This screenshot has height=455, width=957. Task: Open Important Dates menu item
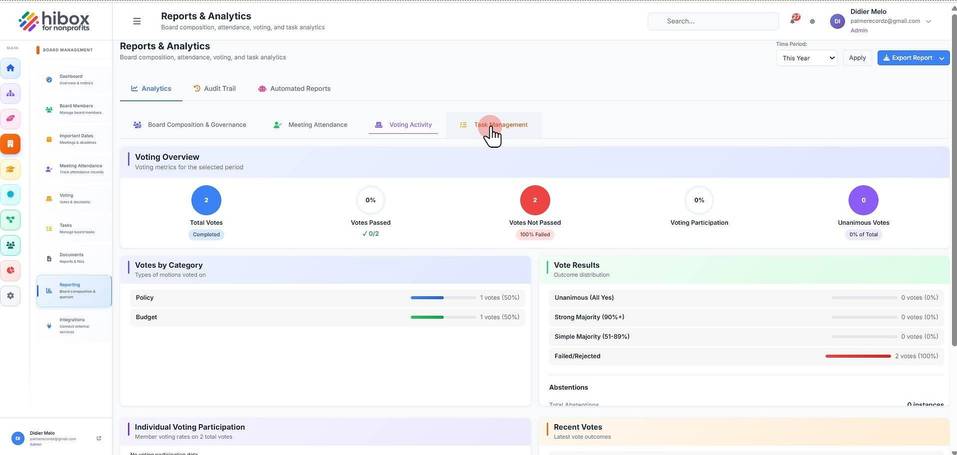[x=74, y=139]
